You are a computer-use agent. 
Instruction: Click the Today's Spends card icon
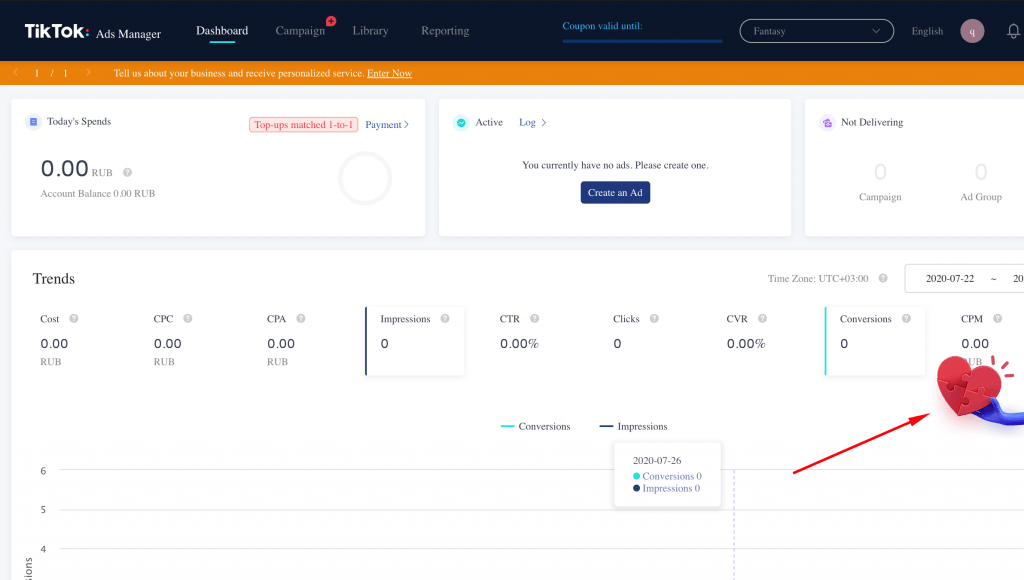(x=33, y=122)
